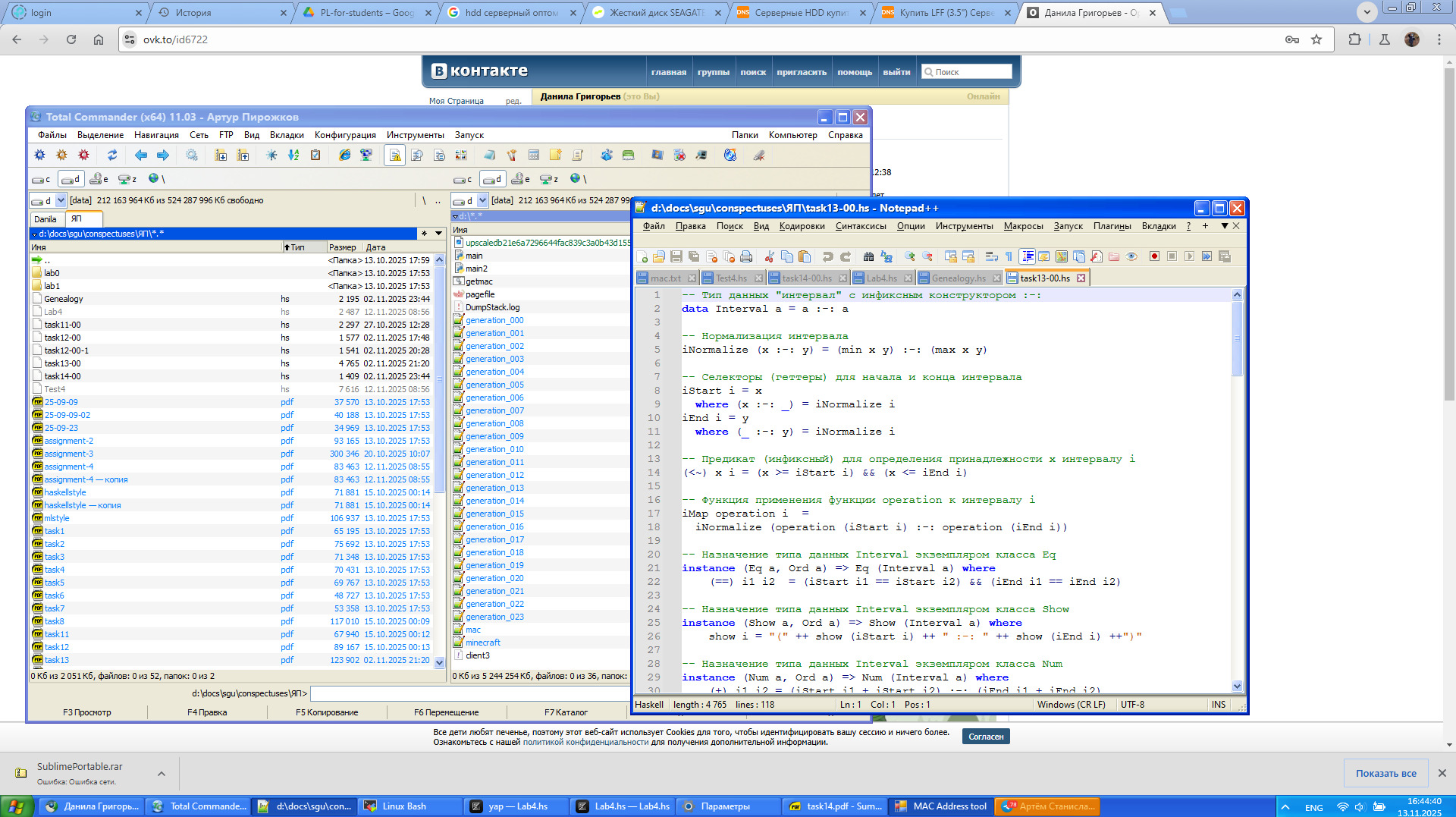Click the Print icon in Notepad++ toolbar

coord(746,257)
